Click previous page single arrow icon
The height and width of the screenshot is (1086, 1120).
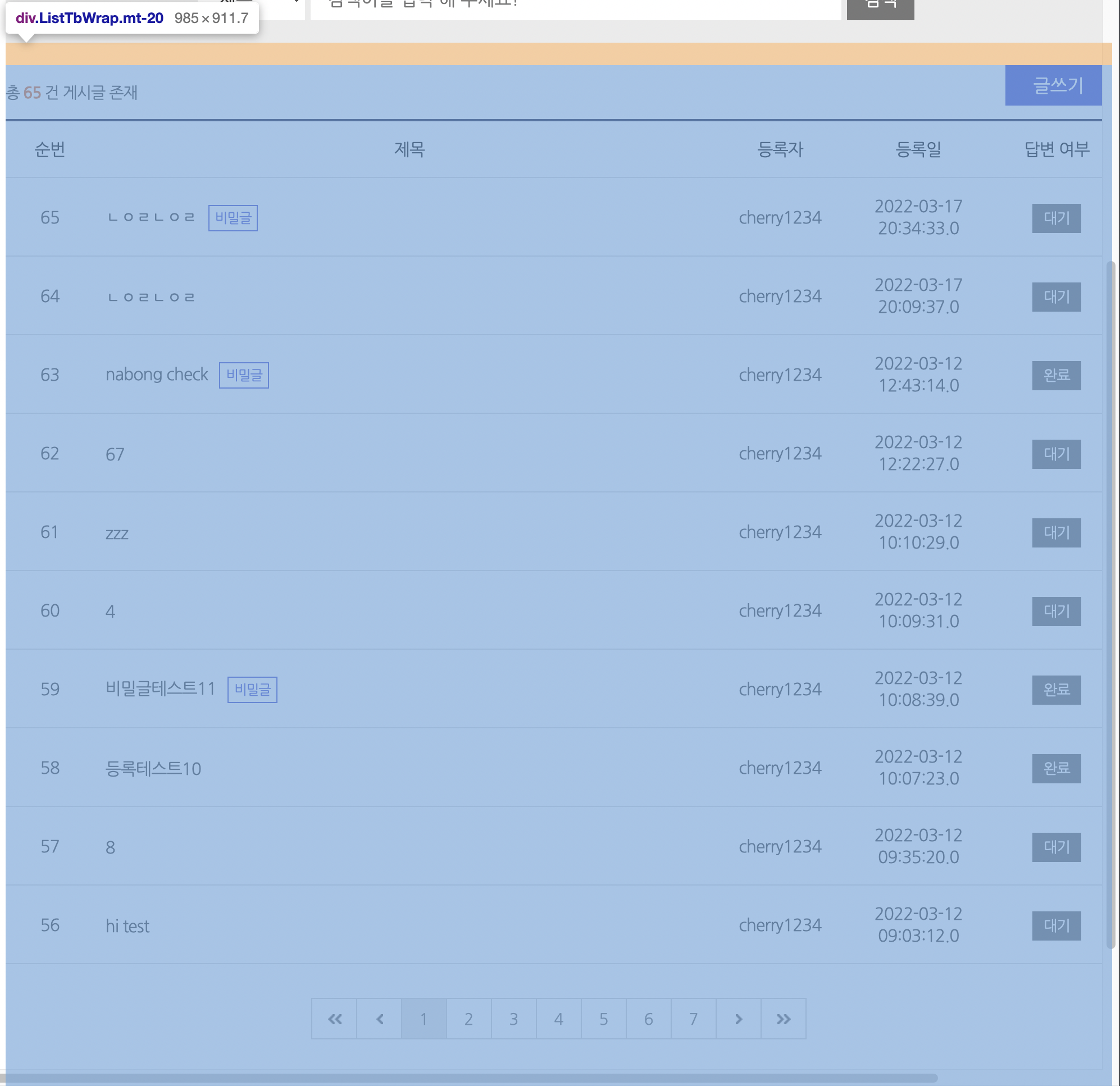point(380,1019)
